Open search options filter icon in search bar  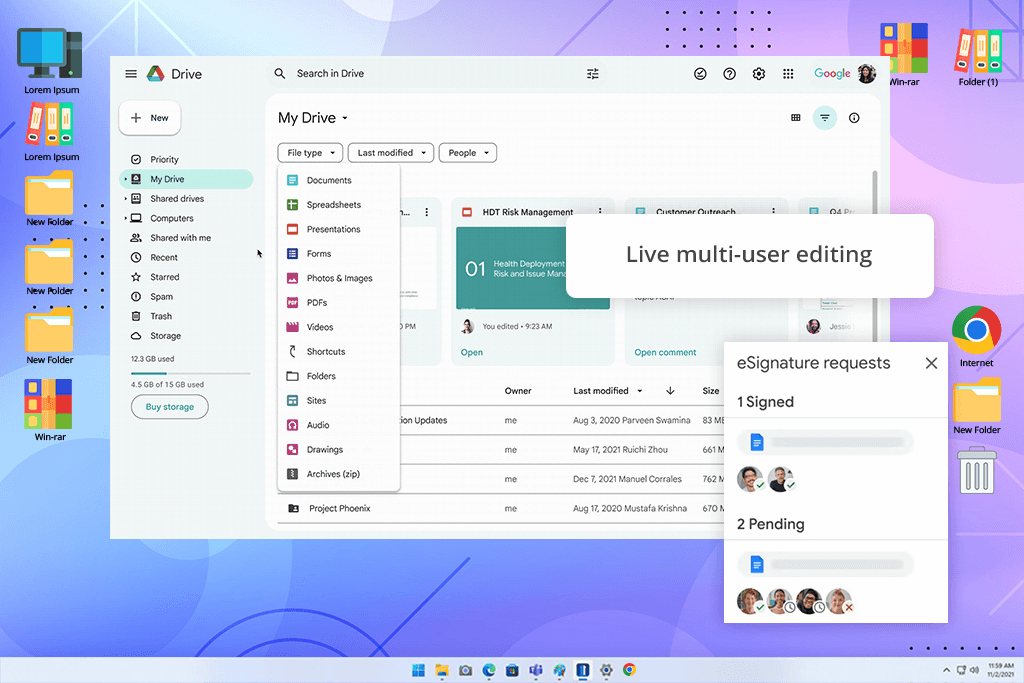(x=592, y=74)
